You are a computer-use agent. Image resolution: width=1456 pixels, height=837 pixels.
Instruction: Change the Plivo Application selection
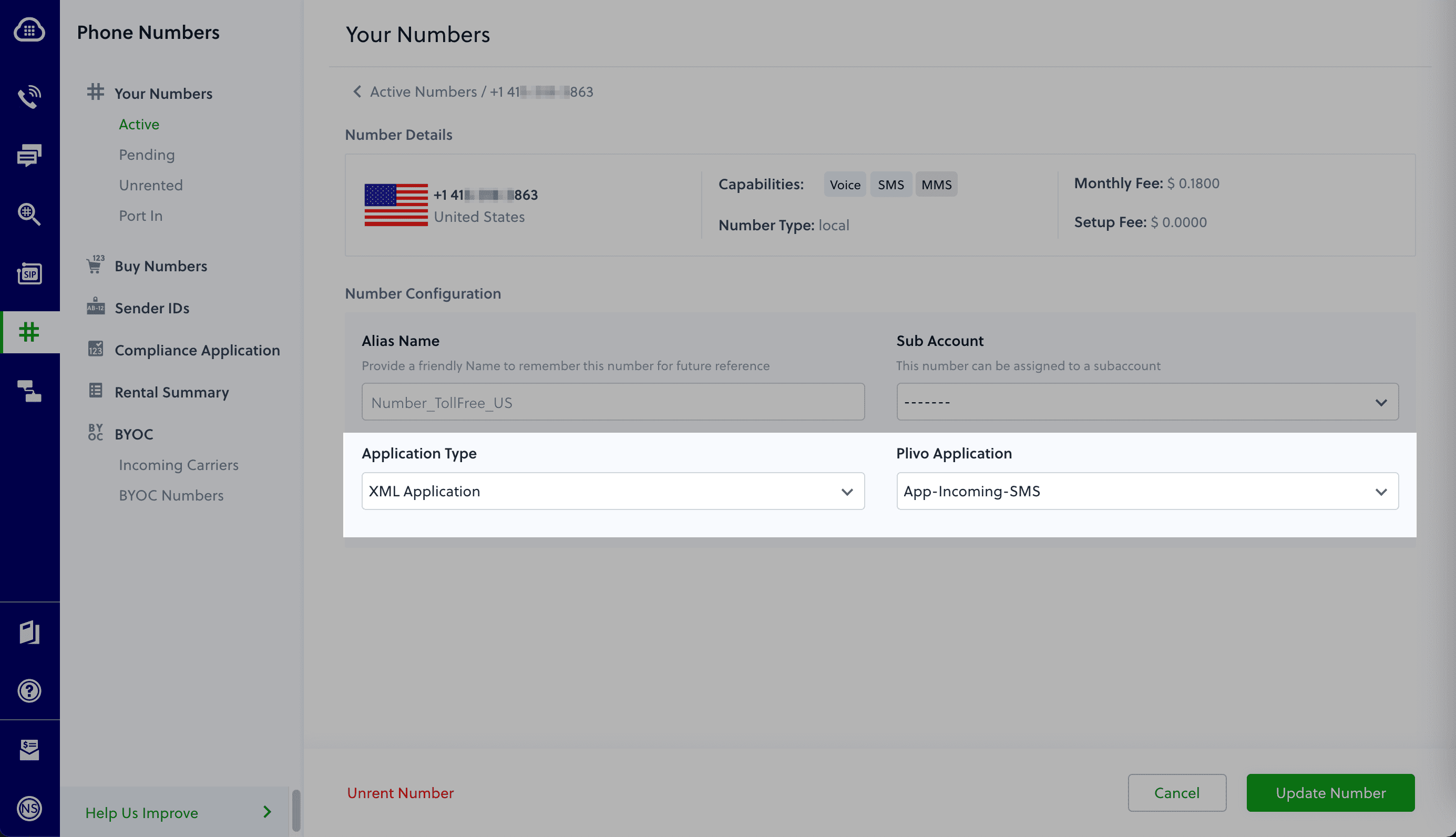(x=1147, y=491)
